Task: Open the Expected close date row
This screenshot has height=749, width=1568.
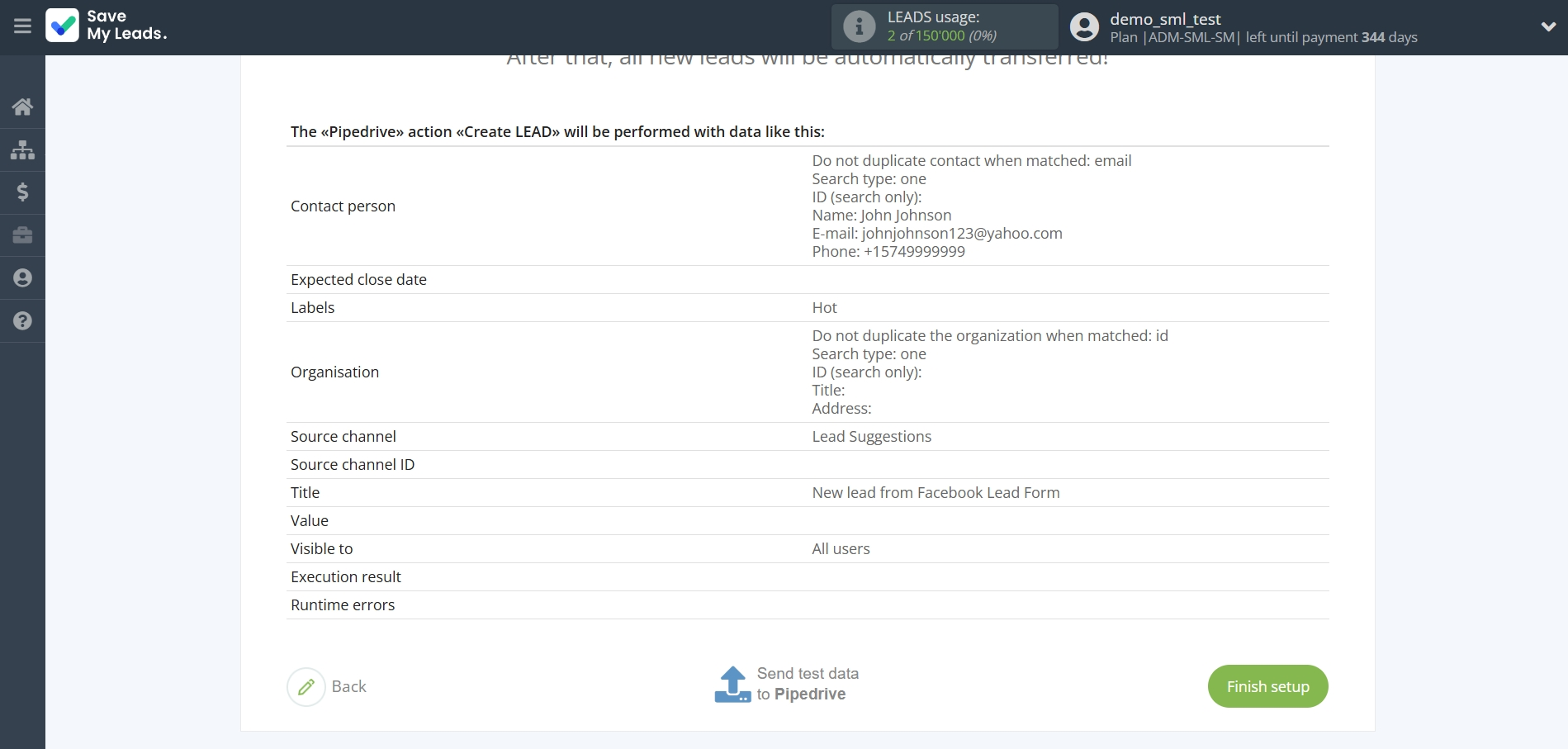Action: [x=358, y=279]
